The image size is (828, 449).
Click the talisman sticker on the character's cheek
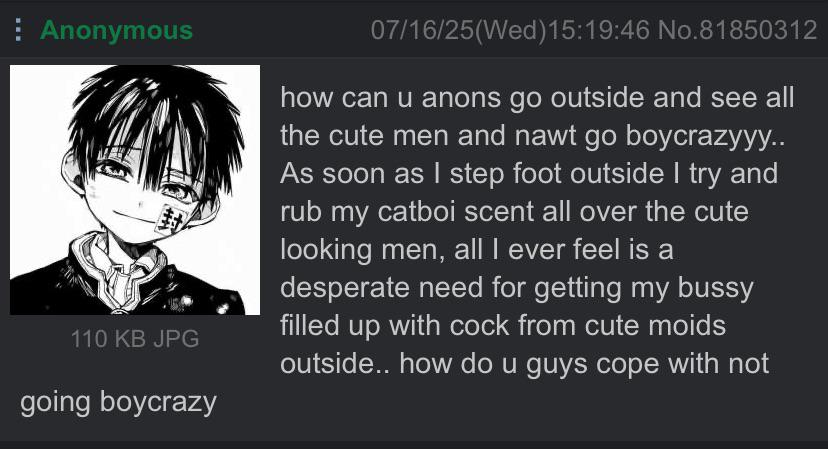[x=170, y=218]
